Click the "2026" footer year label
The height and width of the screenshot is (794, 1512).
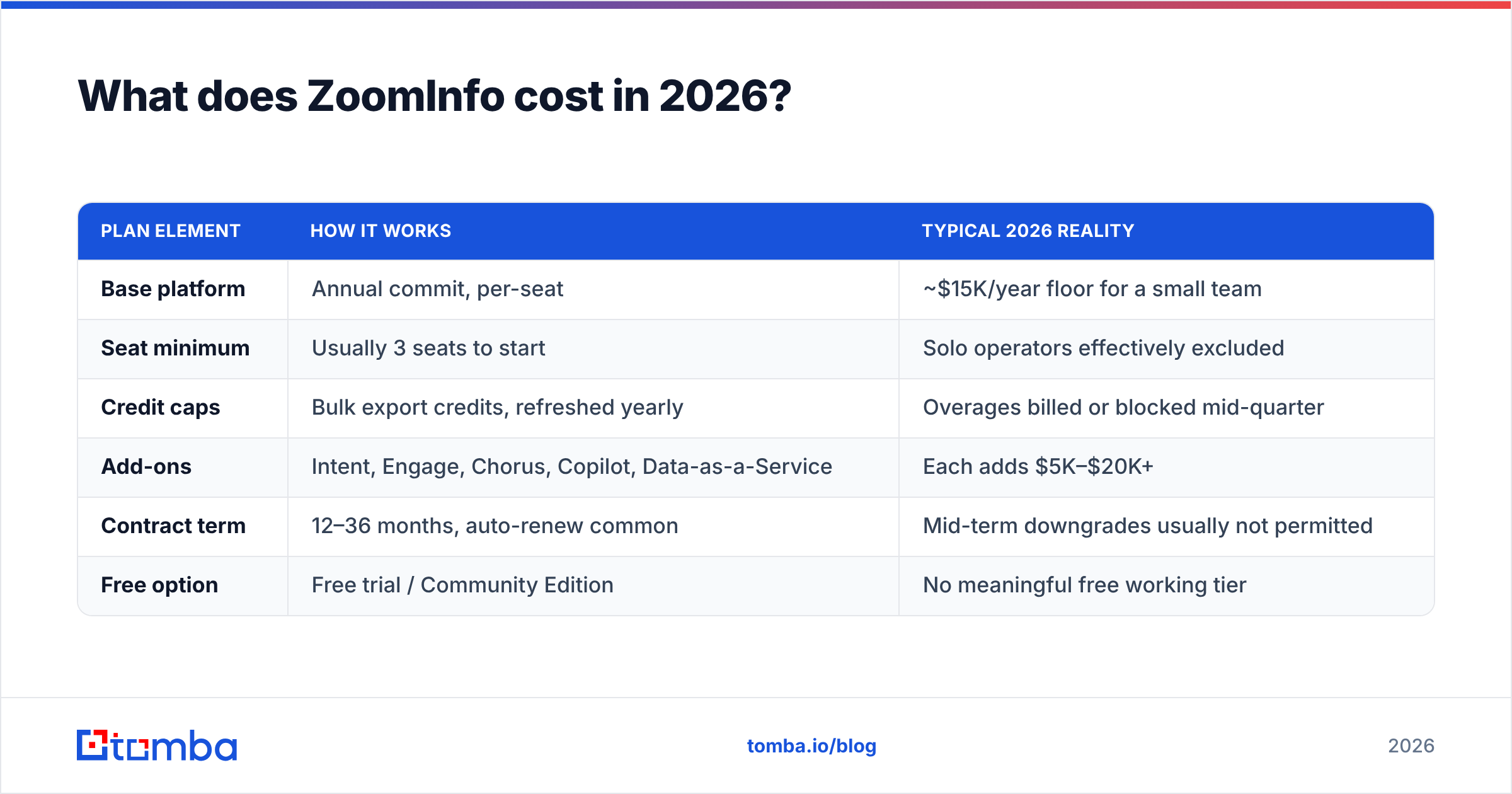coord(1411,746)
